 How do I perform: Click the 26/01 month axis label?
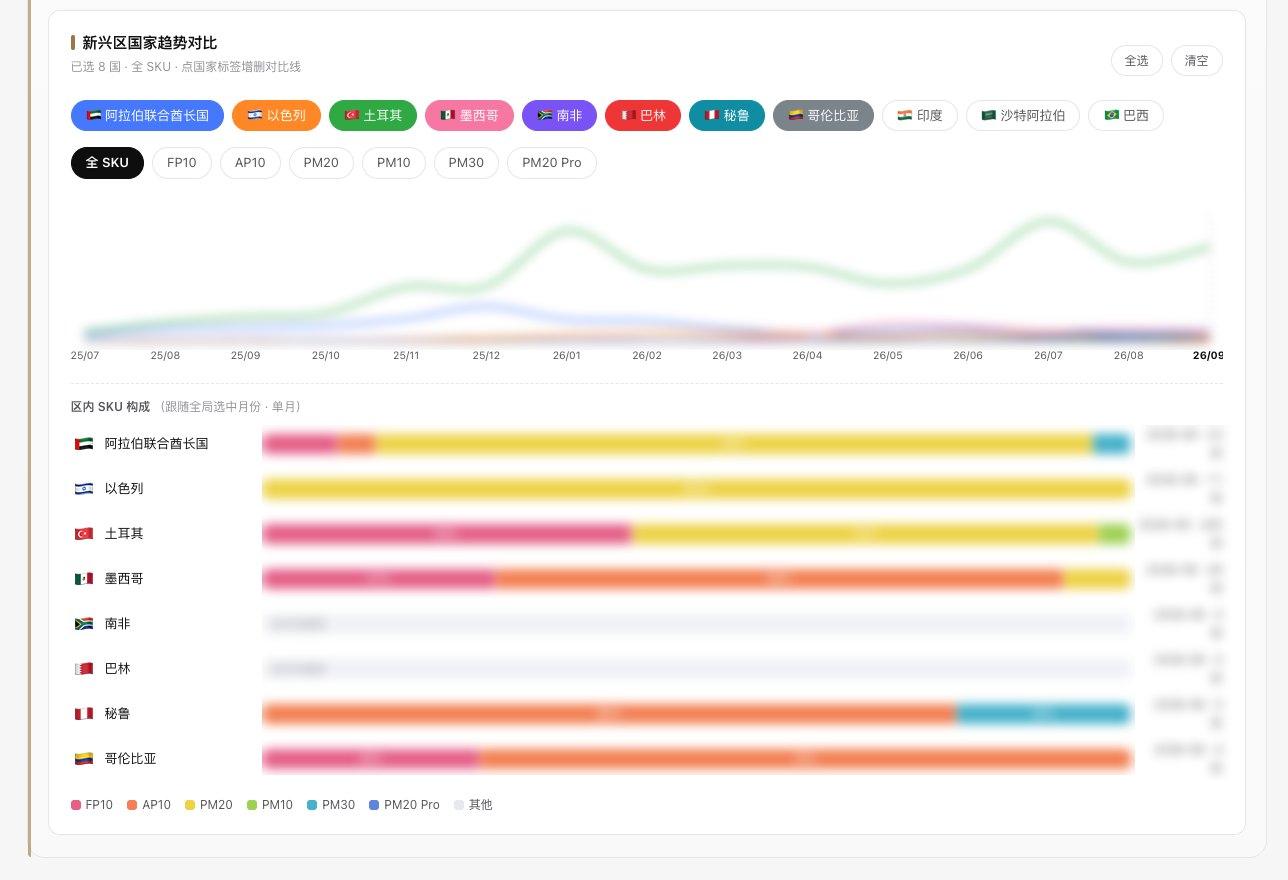click(567, 356)
